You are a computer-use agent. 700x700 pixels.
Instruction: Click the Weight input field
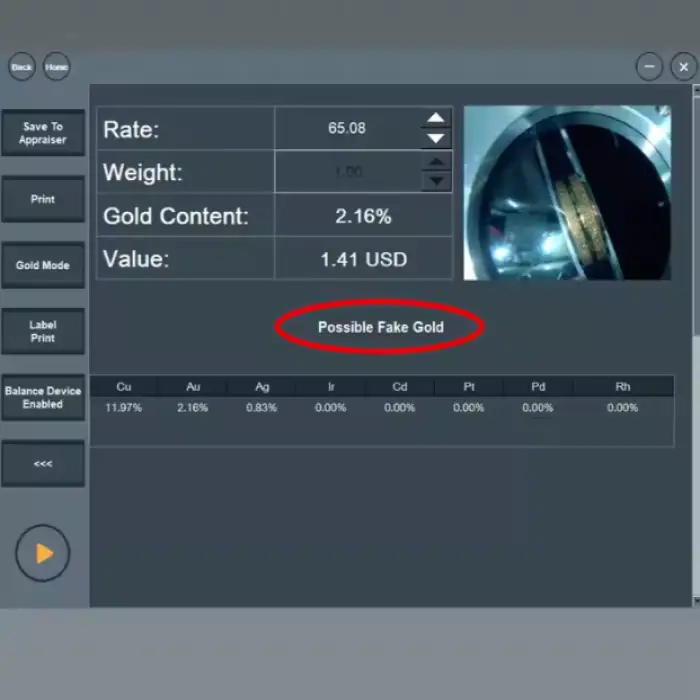[x=347, y=172]
